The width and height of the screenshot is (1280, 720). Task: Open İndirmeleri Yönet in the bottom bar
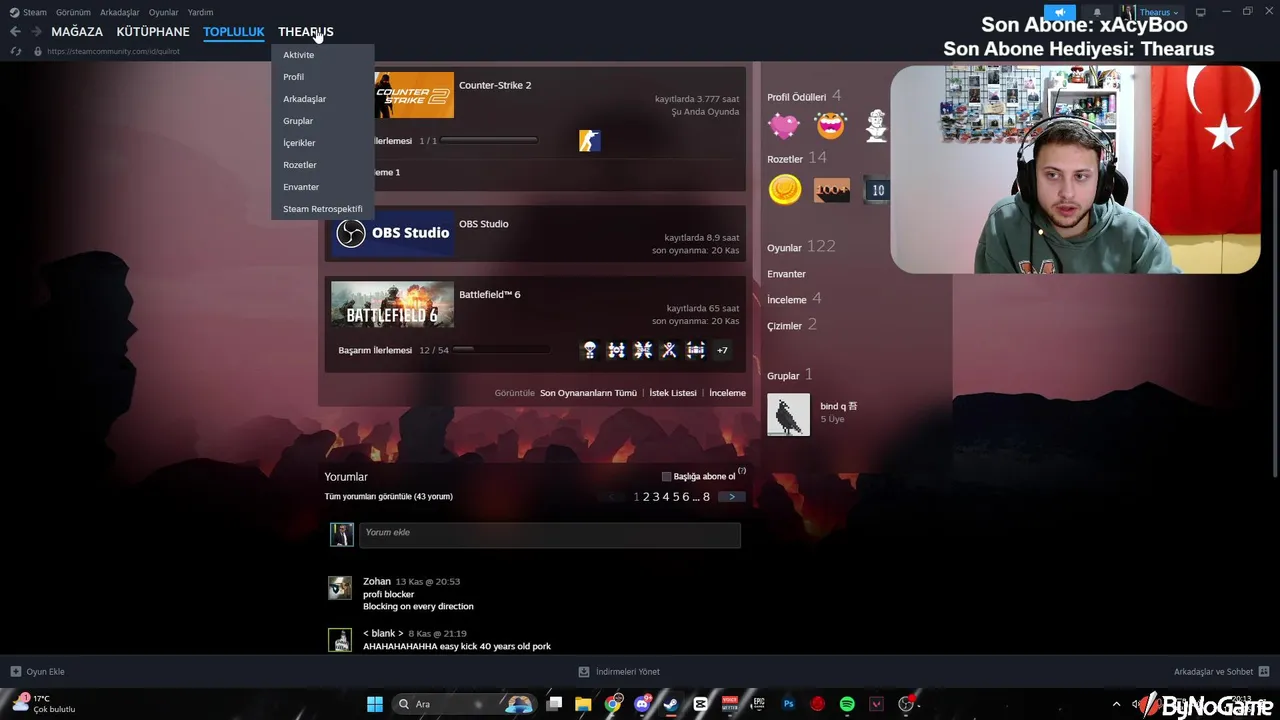(x=619, y=672)
